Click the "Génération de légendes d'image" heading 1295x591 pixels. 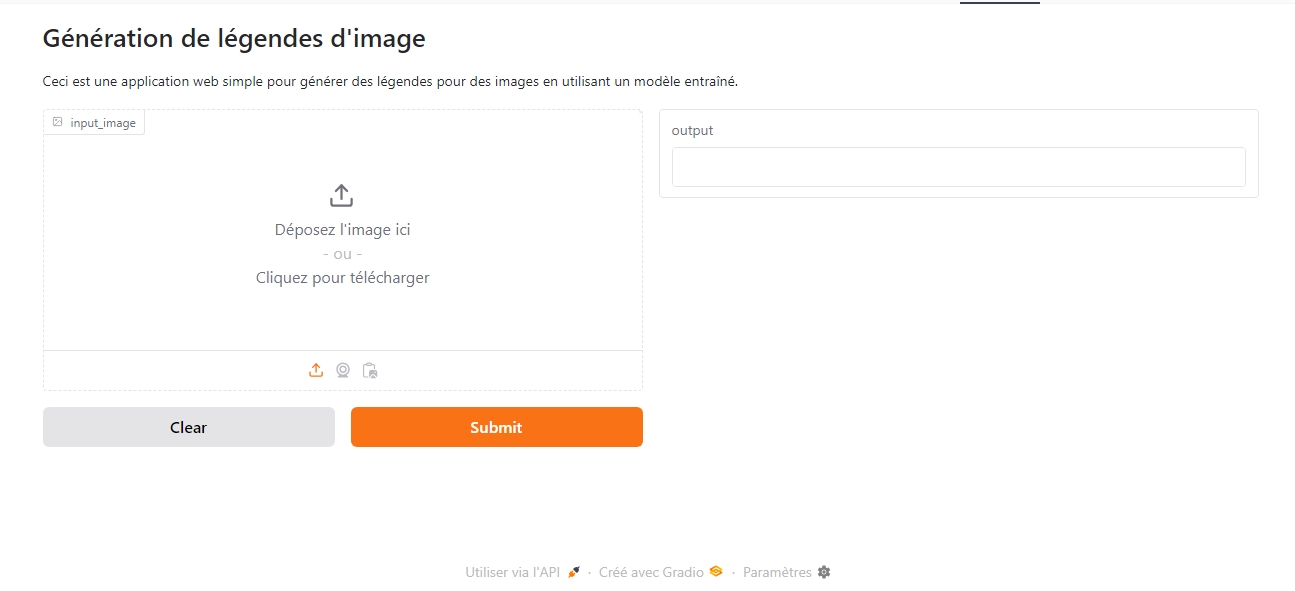pyautogui.click(x=234, y=39)
